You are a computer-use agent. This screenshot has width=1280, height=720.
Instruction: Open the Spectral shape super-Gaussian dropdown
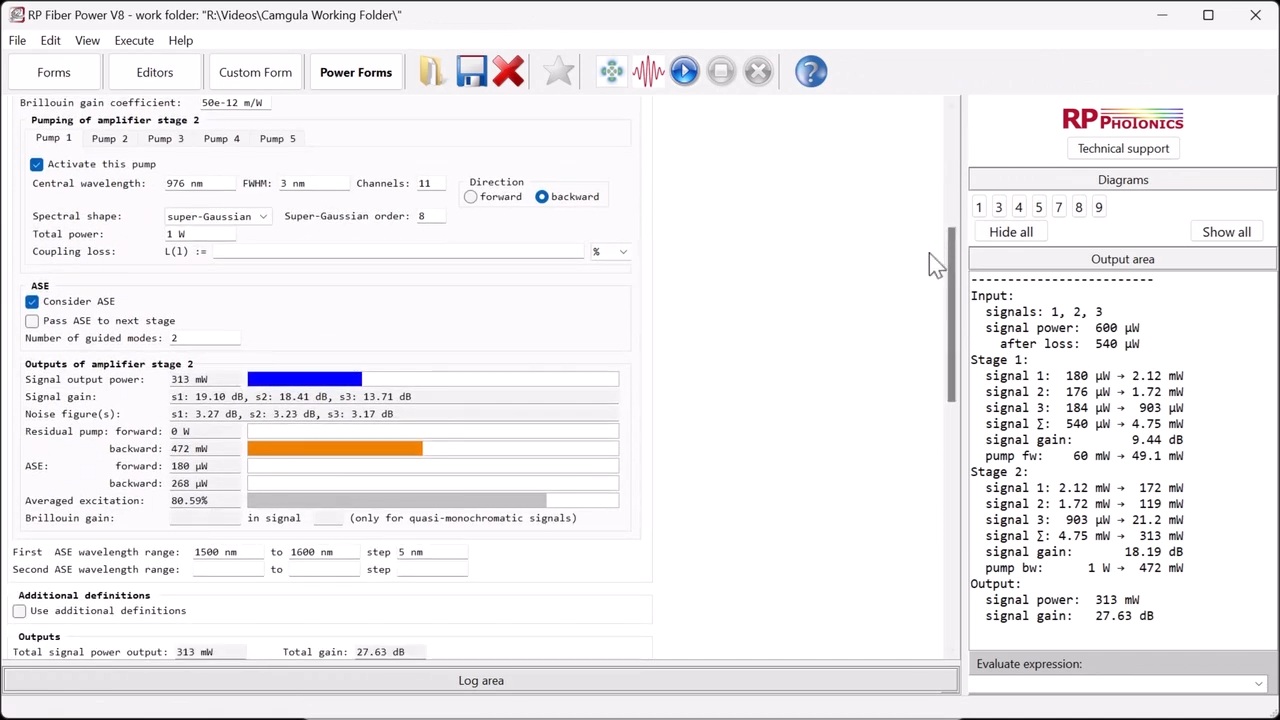[x=217, y=216]
